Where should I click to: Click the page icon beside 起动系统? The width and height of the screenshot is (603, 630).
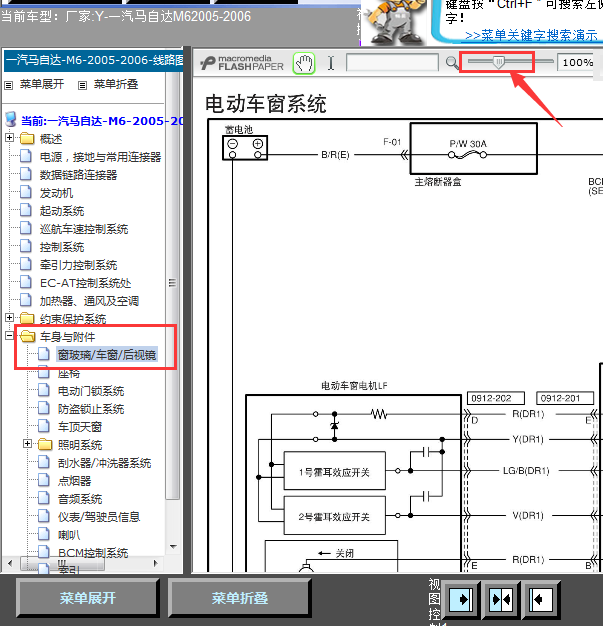26,210
